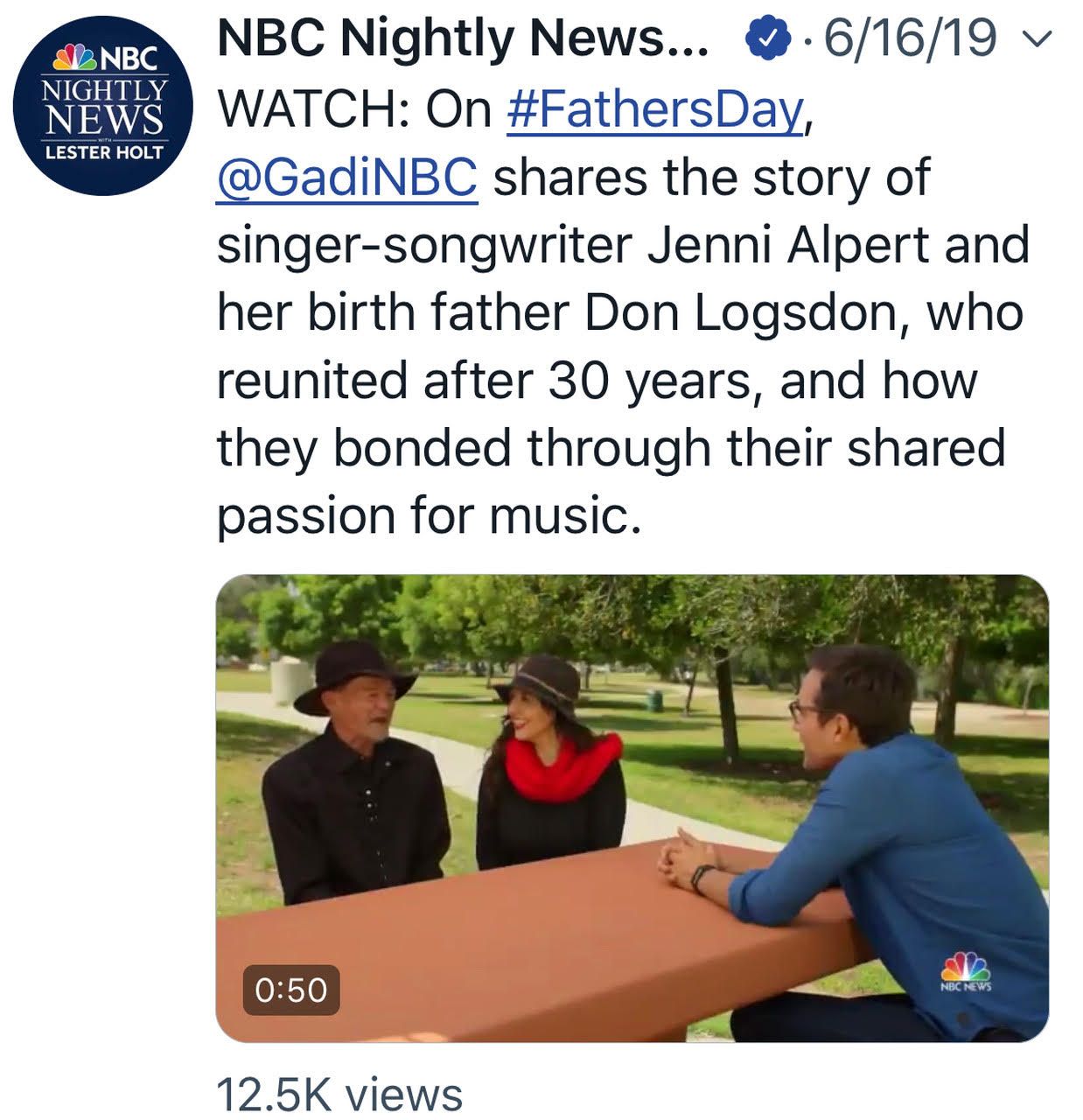Expand the tweet options chevron
This screenshot has width=1083, height=1120.
(x=1036, y=39)
